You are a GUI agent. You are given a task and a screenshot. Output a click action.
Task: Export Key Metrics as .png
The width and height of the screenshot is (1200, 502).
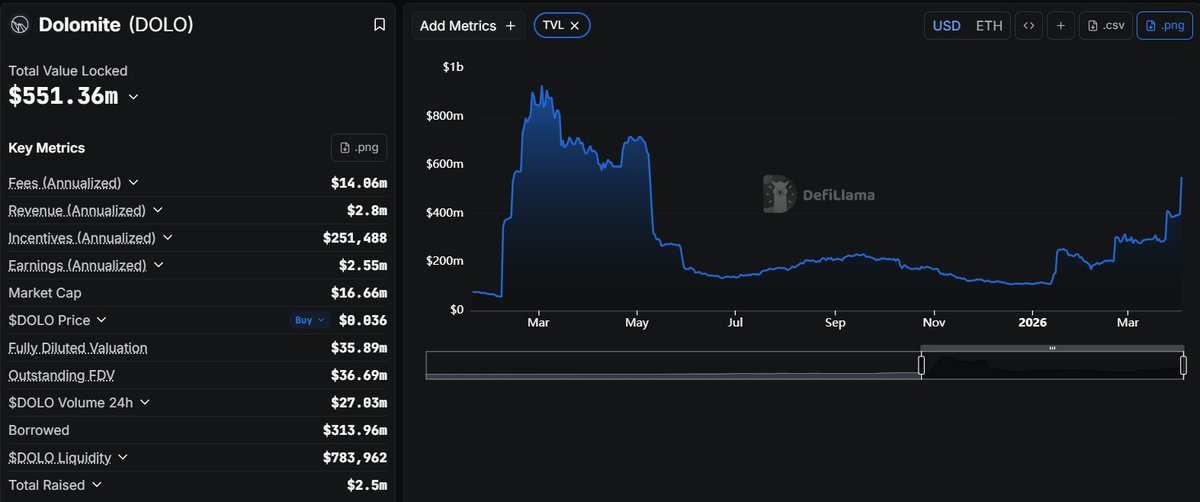click(x=359, y=148)
